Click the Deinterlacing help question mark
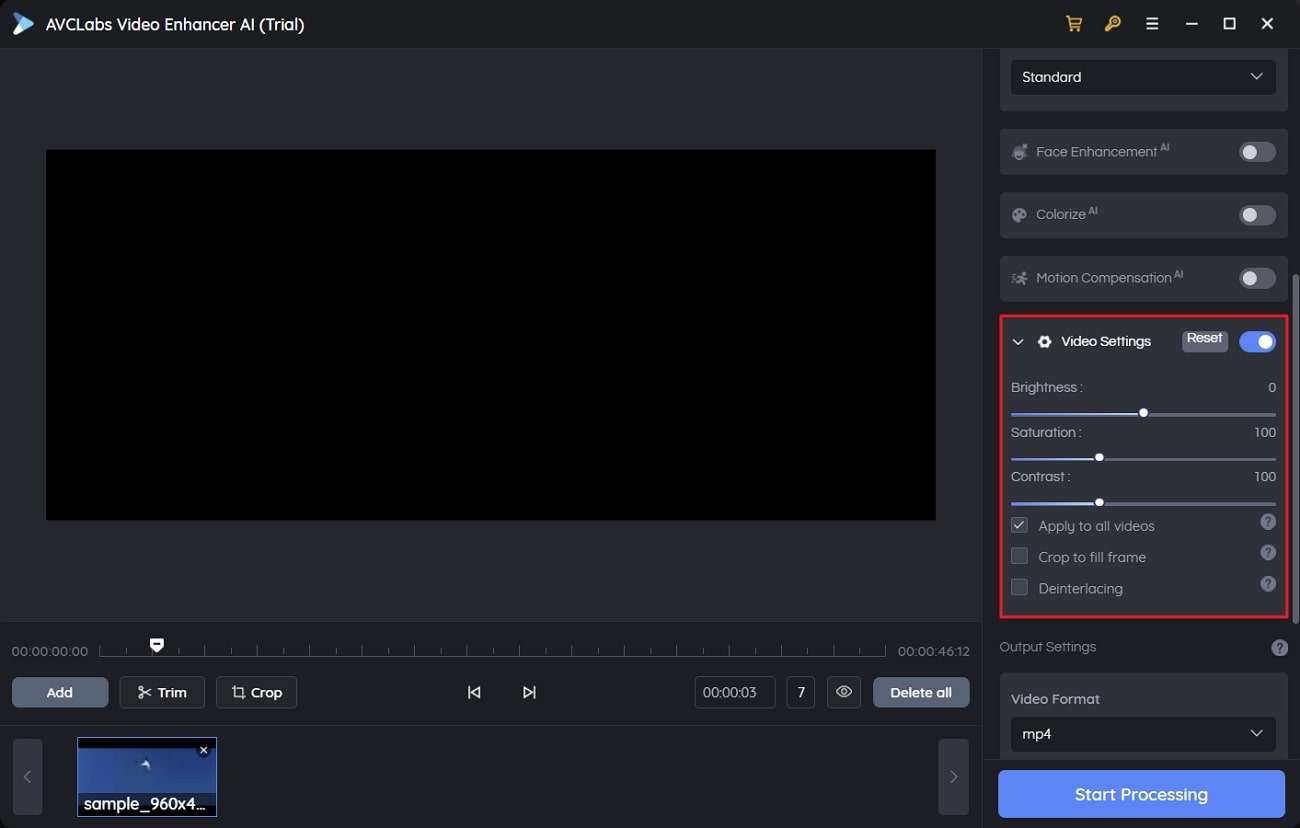The image size is (1300, 828). pyautogui.click(x=1267, y=584)
